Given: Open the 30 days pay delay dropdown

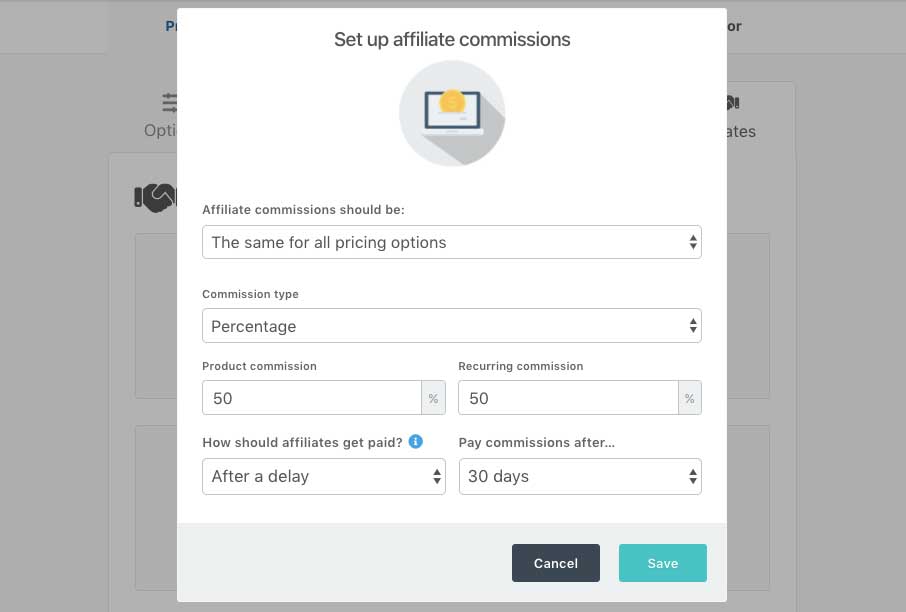Looking at the screenshot, I should click(x=580, y=476).
